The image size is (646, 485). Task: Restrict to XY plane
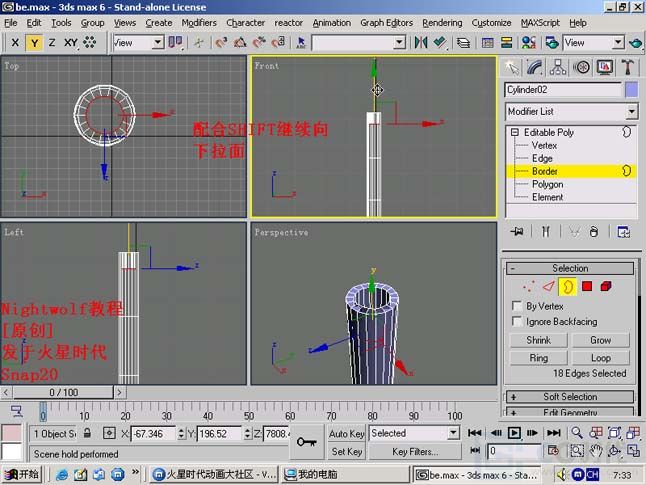click(70, 43)
